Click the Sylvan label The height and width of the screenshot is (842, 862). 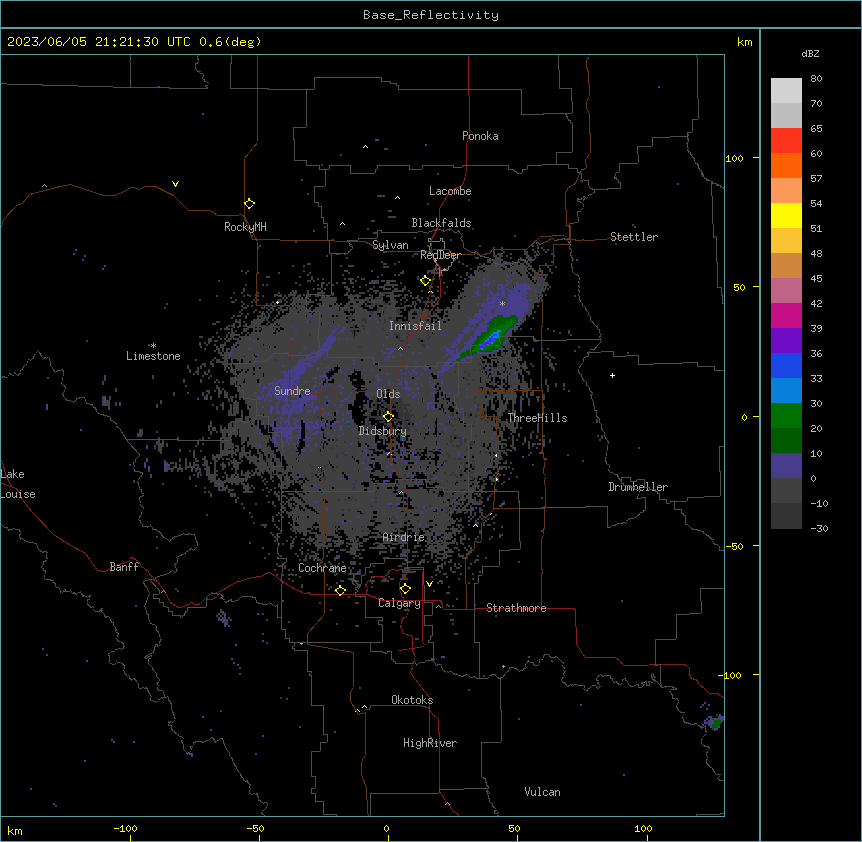390,245
